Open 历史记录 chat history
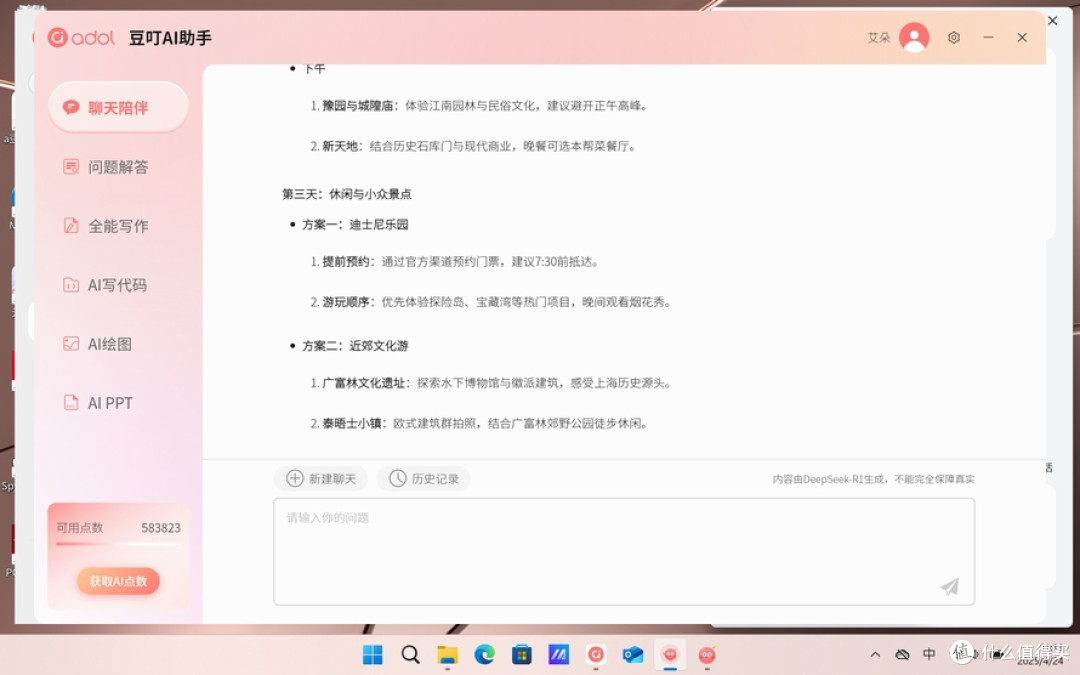The width and height of the screenshot is (1080, 675). click(x=424, y=478)
